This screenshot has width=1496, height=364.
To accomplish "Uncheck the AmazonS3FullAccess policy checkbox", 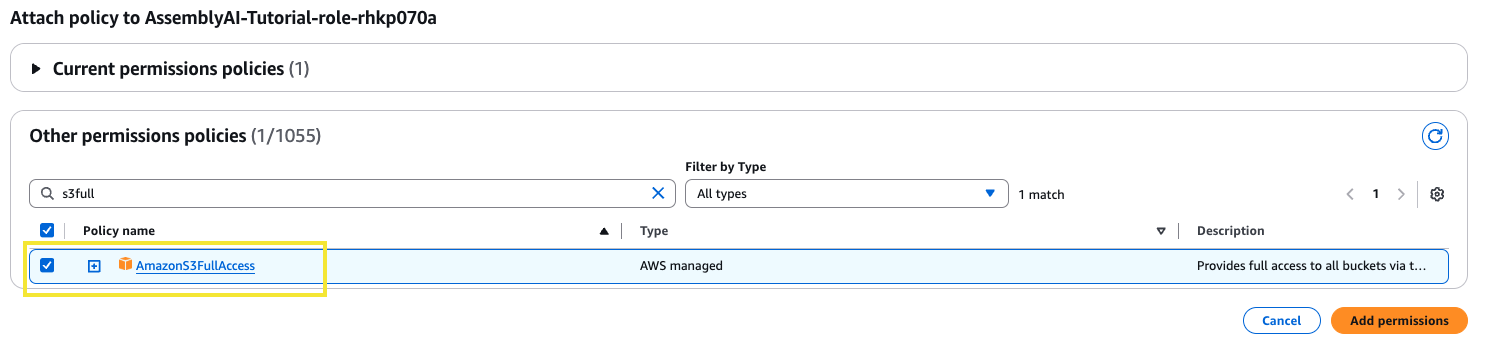I will [x=47, y=265].
